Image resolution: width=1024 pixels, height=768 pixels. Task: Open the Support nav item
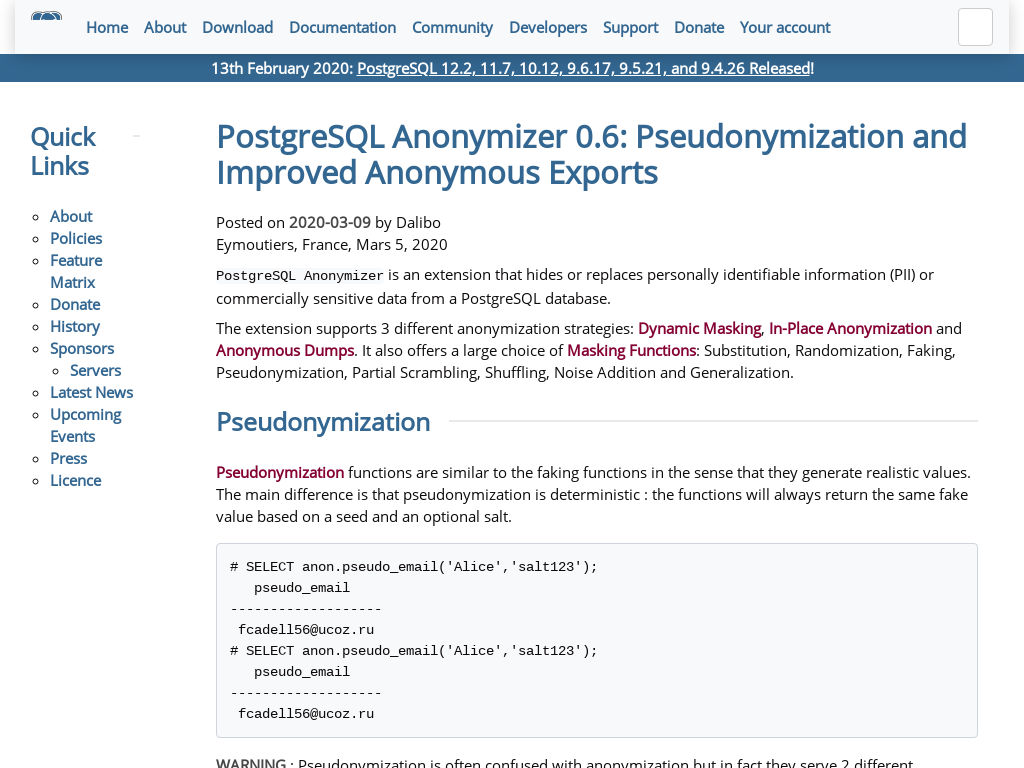pyautogui.click(x=631, y=27)
